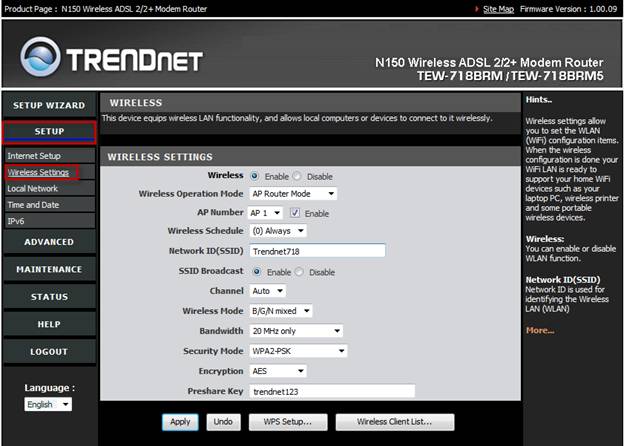Click the Site Map link

(498, 9)
